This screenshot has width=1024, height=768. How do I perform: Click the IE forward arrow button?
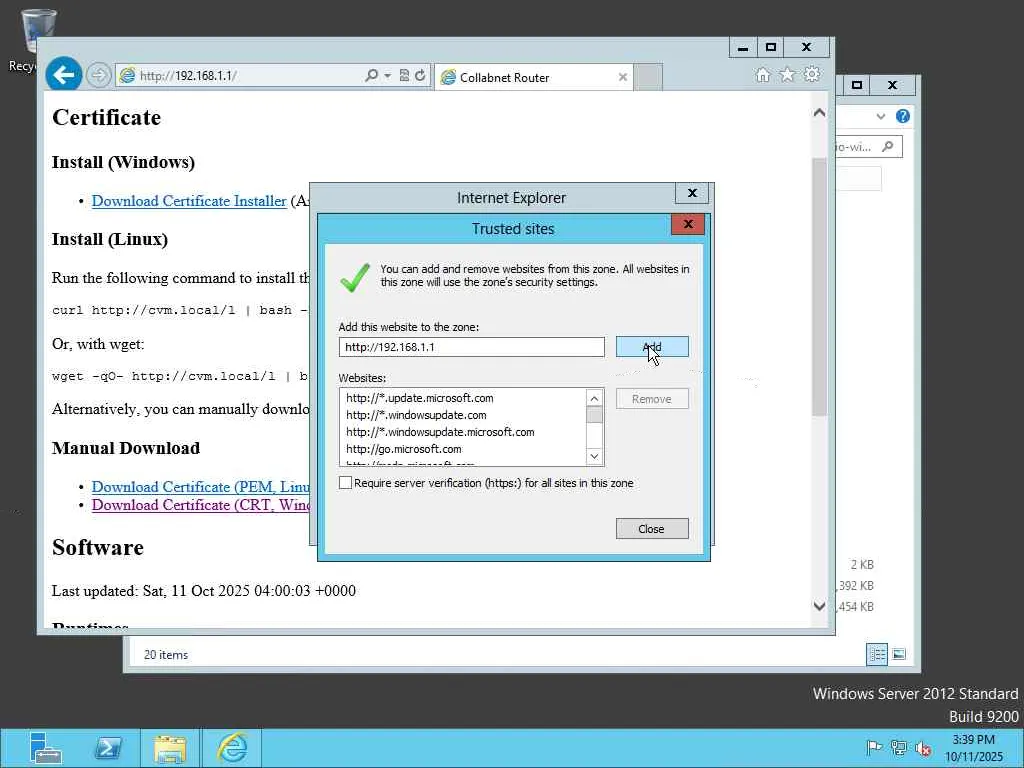click(x=99, y=76)
